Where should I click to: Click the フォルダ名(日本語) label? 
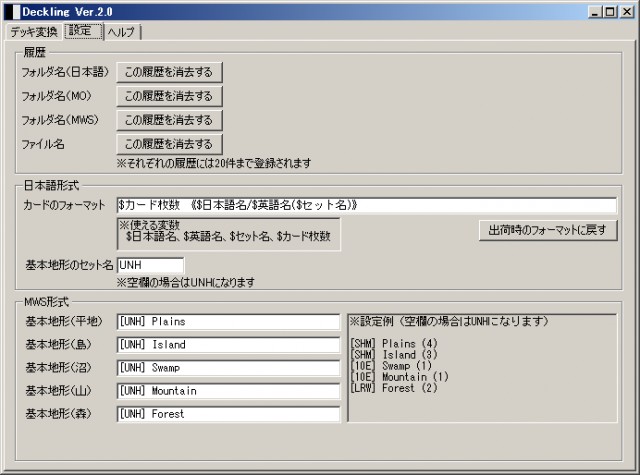click(x=65, y=72)
